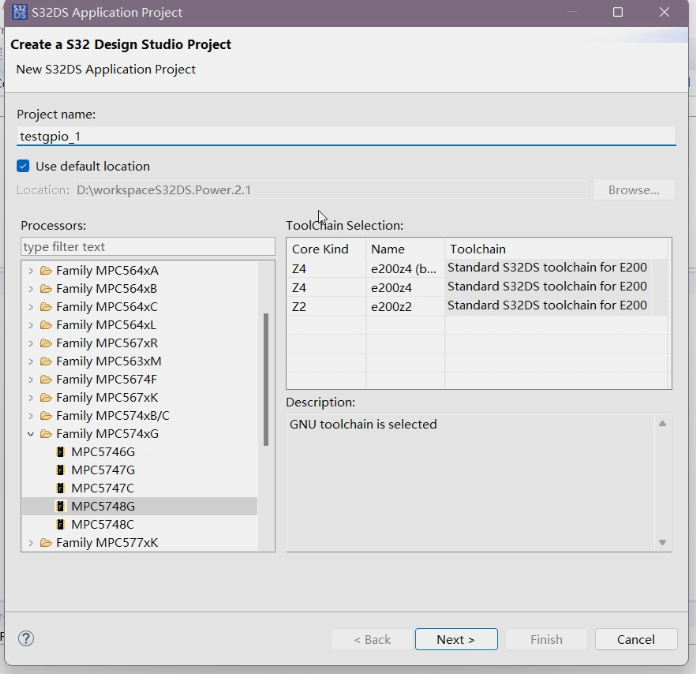The width and height of the screenshot is (696, 674).
Task: Click 'GNU toolchain is selected' description text
Action: pyautogui.click(x=363, y=424)
